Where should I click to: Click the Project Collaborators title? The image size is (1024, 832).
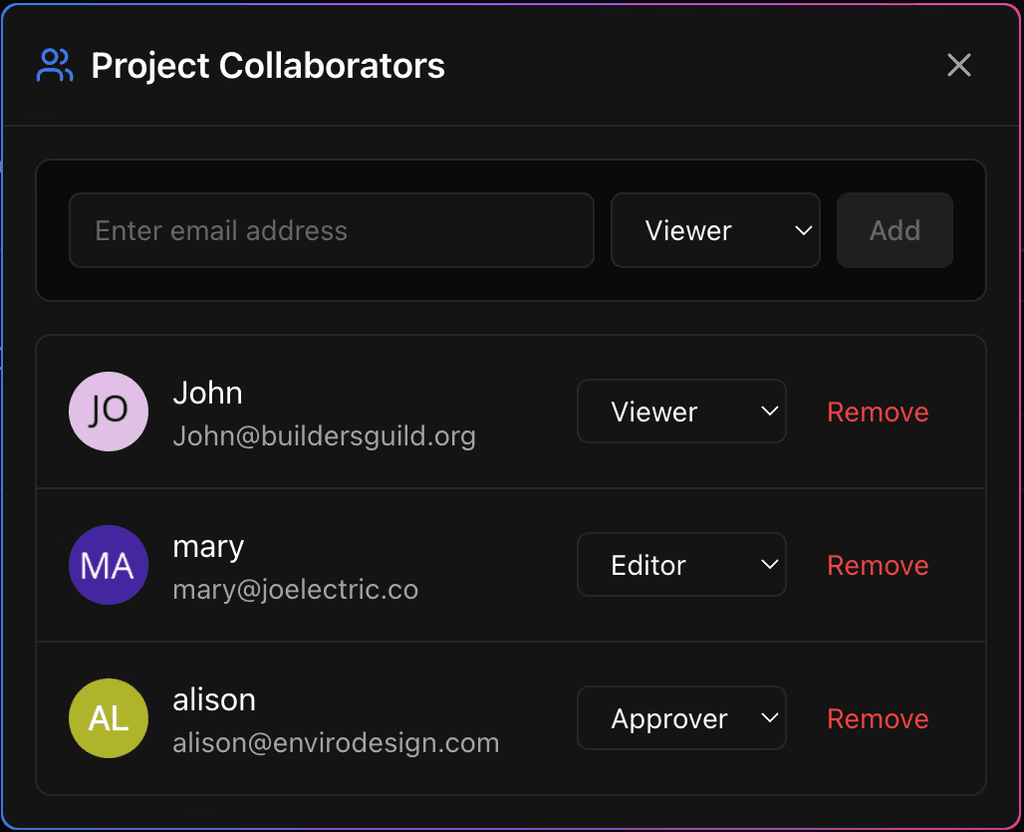pyautogui.click(x=268, y=65)
